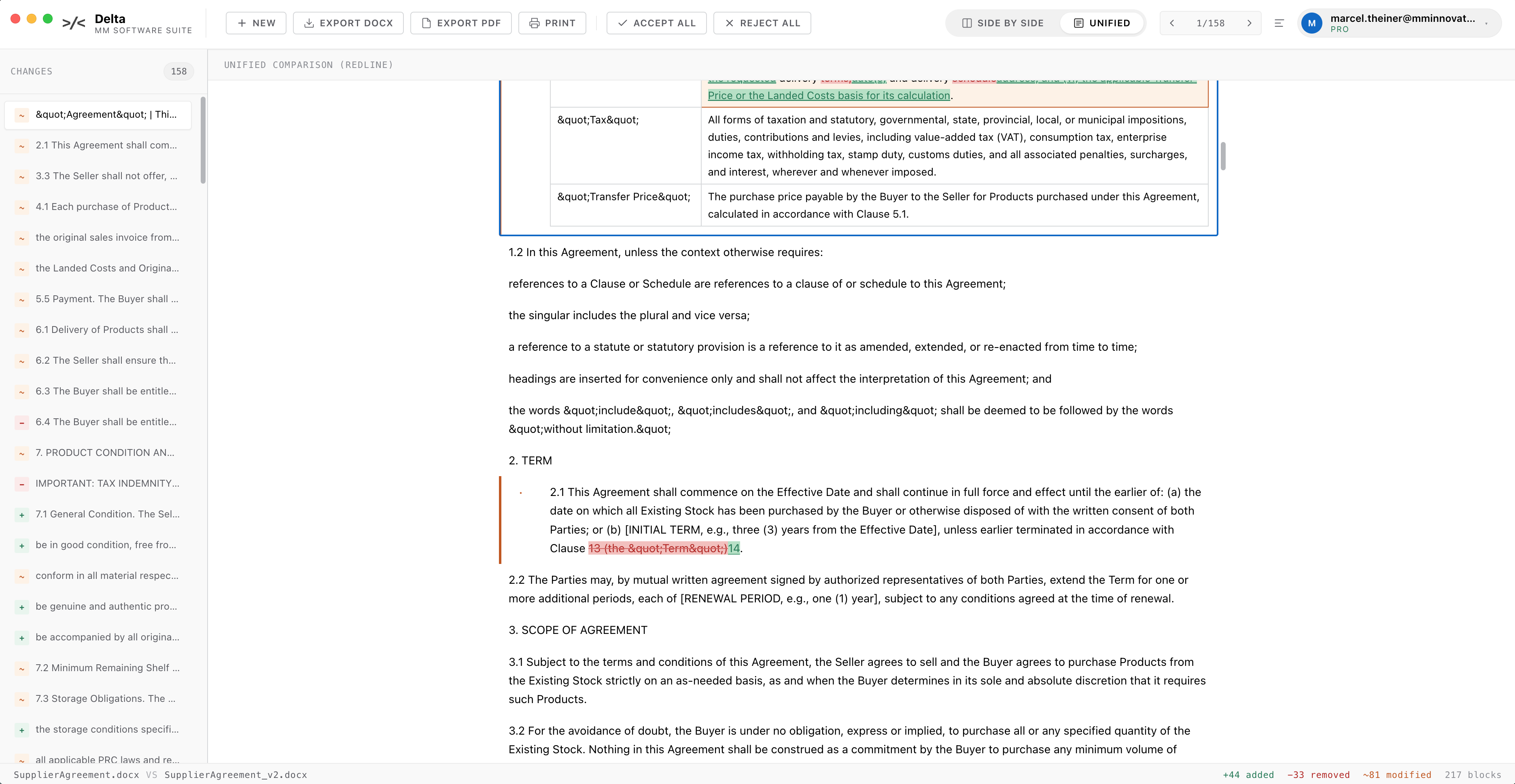Select change '5.5 Payment. The Buyer shall'
Viewport: 1515px width, 784px height.
[98, 299]
